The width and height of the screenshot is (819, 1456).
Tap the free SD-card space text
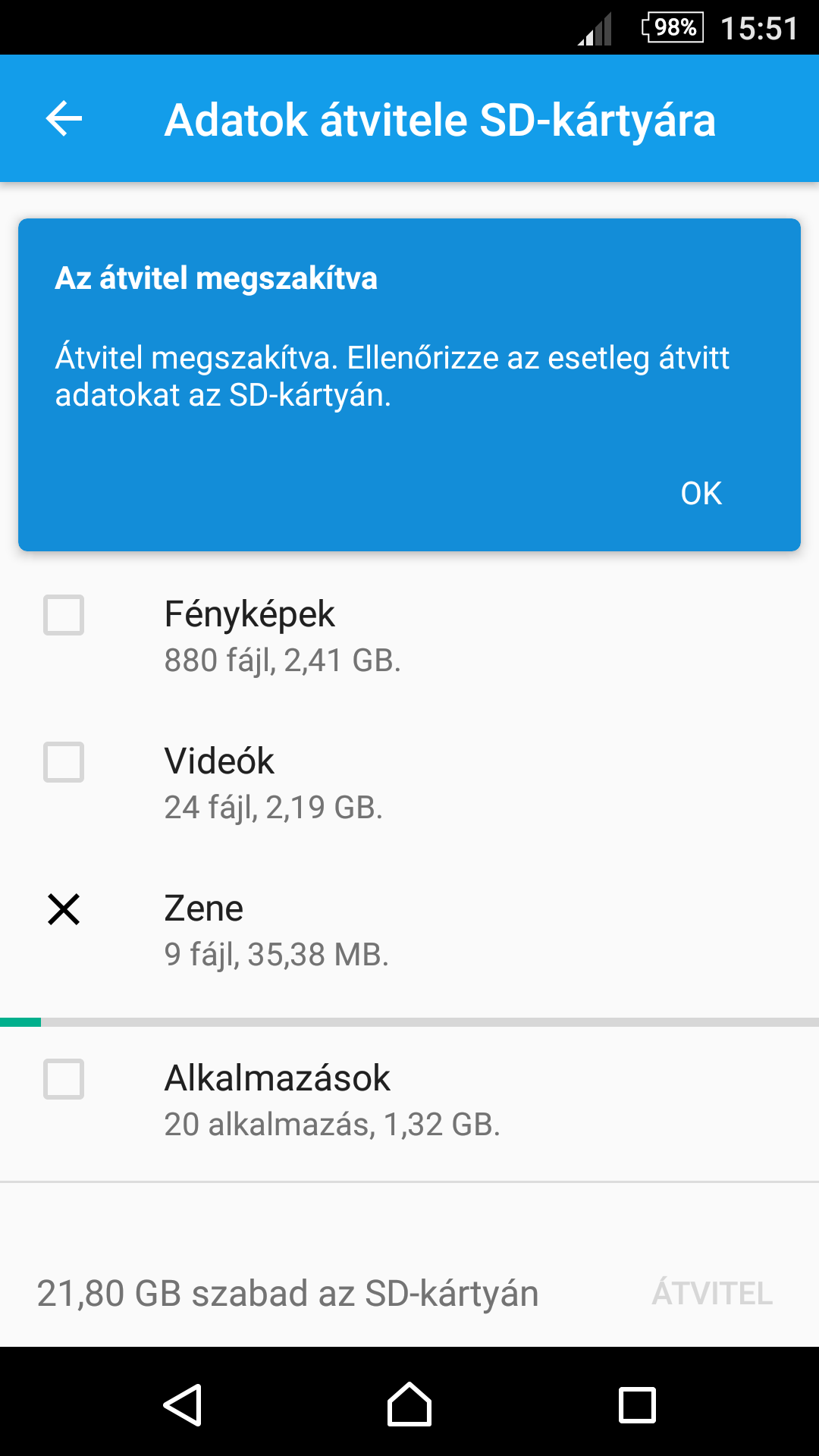(x=287, y=1294)
